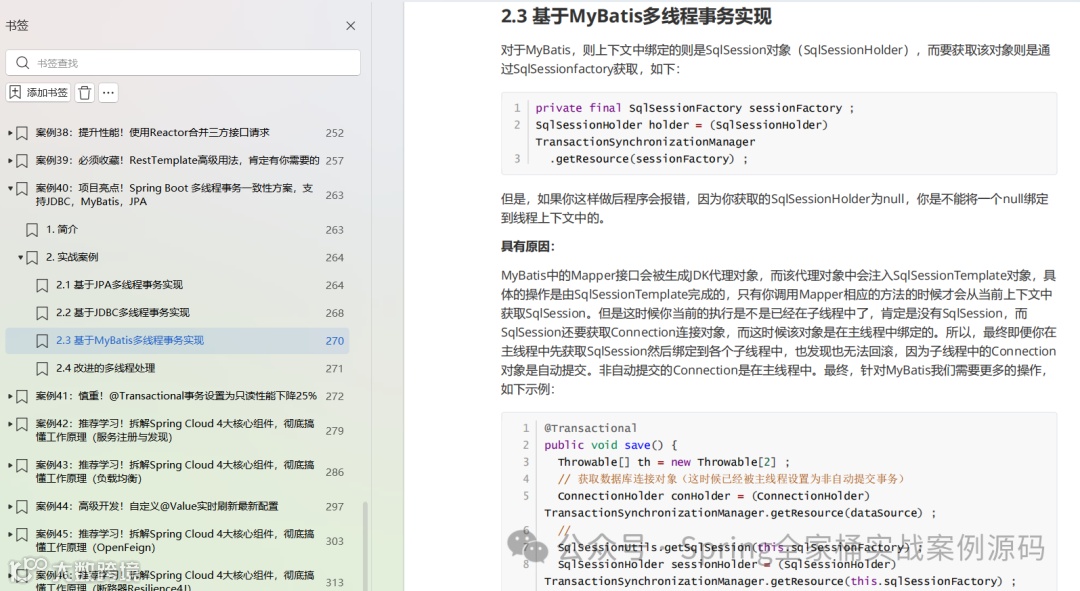Screen dimensions: 1080x591
Task: Open the more options ellipsis button
Action: click(x=108, y=92)
